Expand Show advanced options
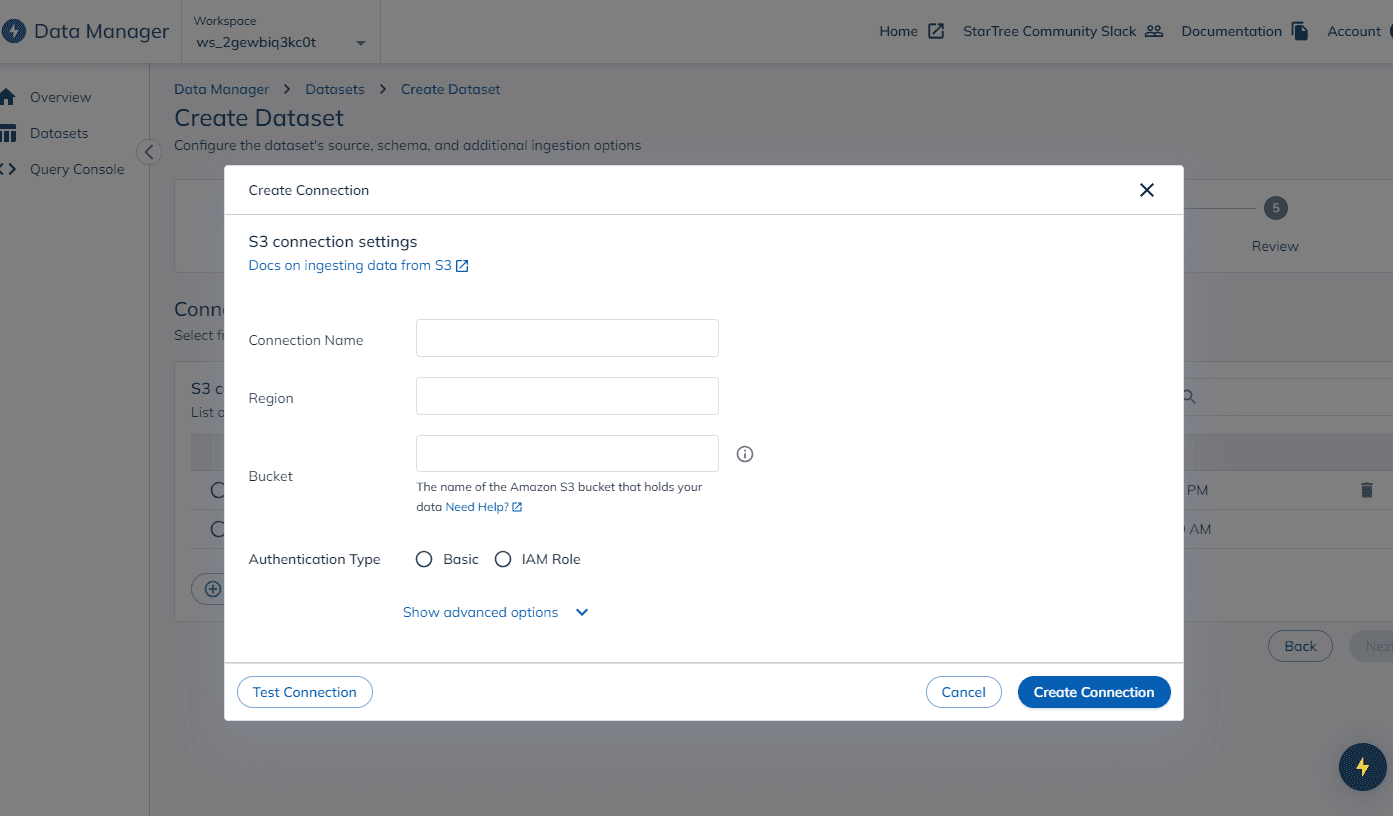This screenshot has width=1393, height=816. [481, 612]
